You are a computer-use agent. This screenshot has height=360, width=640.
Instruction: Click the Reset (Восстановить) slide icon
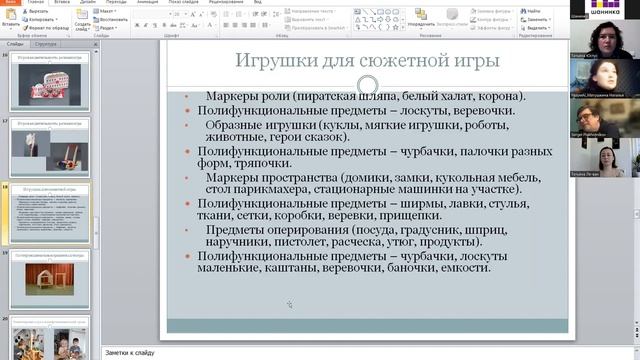[x=96, y=20]
